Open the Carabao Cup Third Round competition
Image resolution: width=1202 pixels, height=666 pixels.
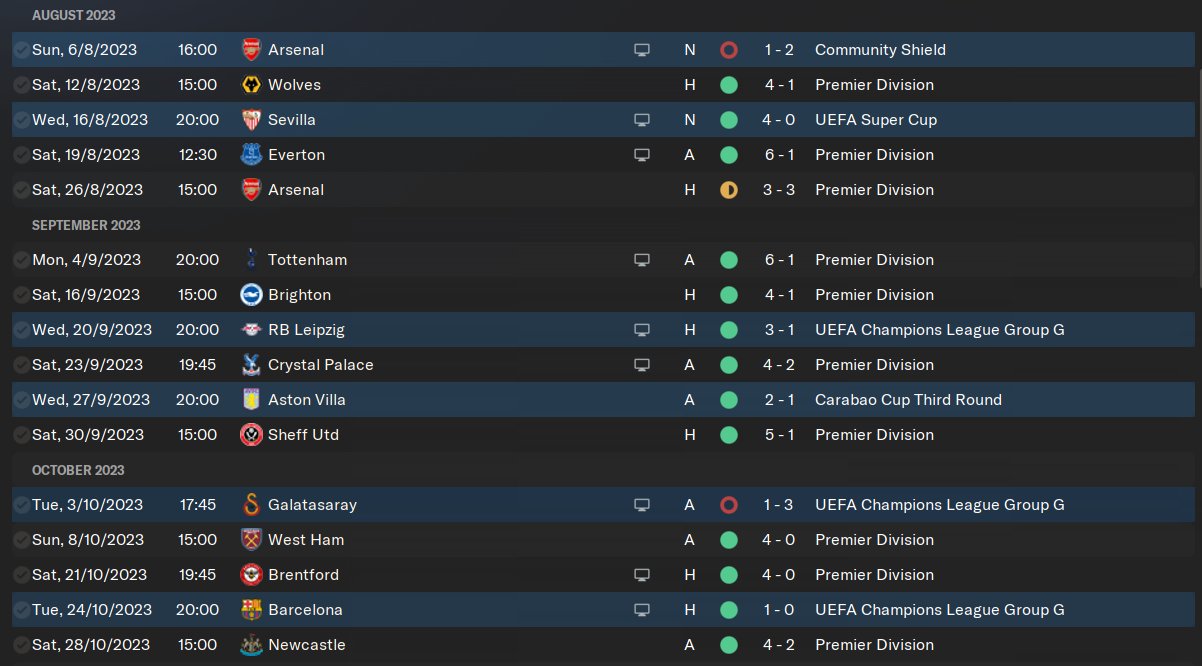[x=907, y=400]
